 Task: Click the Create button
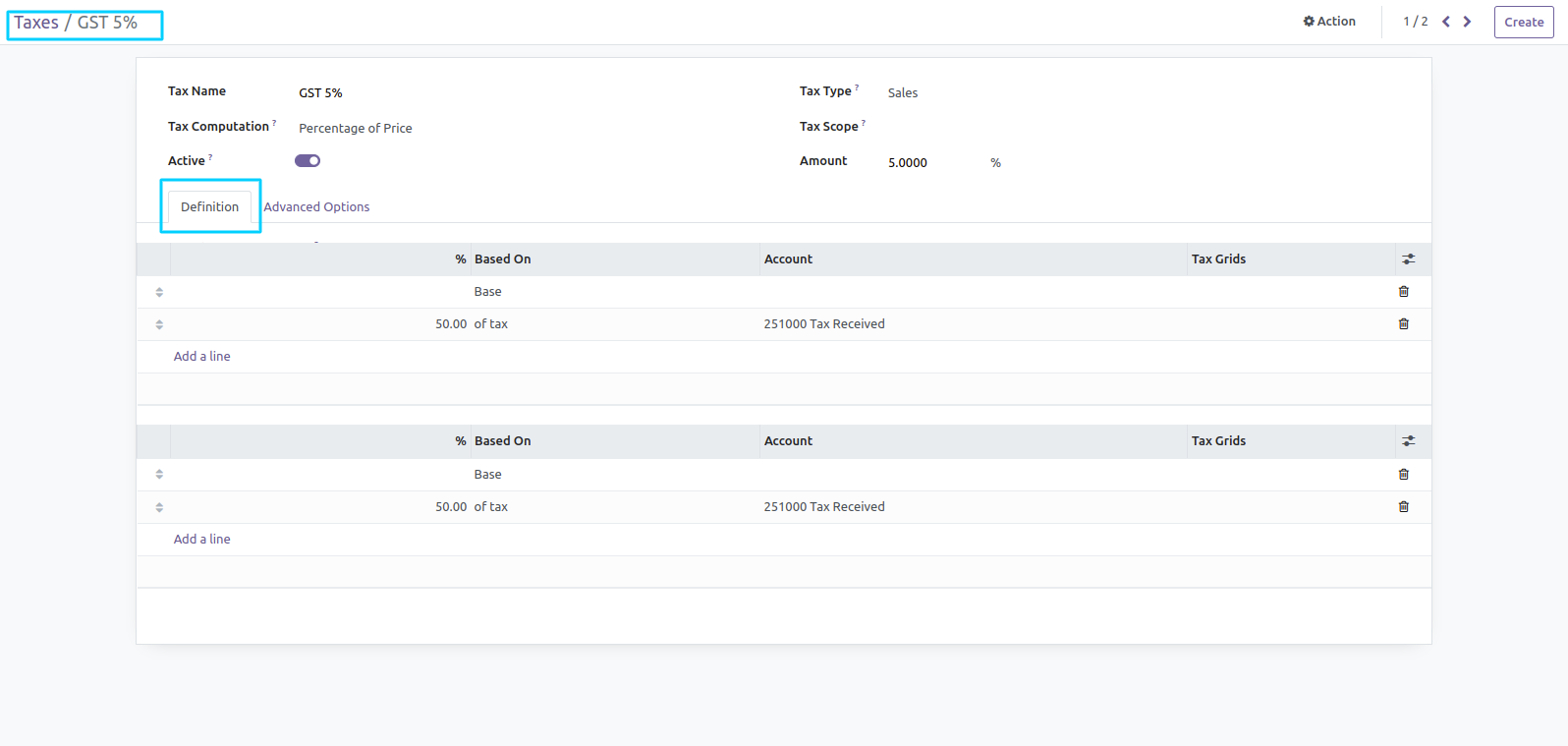tap(1523, 22)
